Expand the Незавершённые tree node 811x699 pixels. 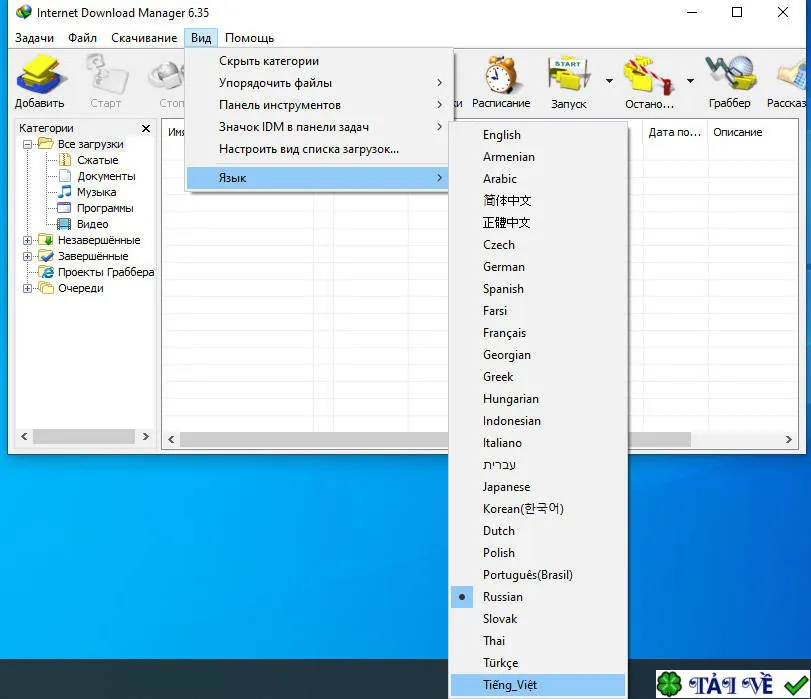(27, 241)
